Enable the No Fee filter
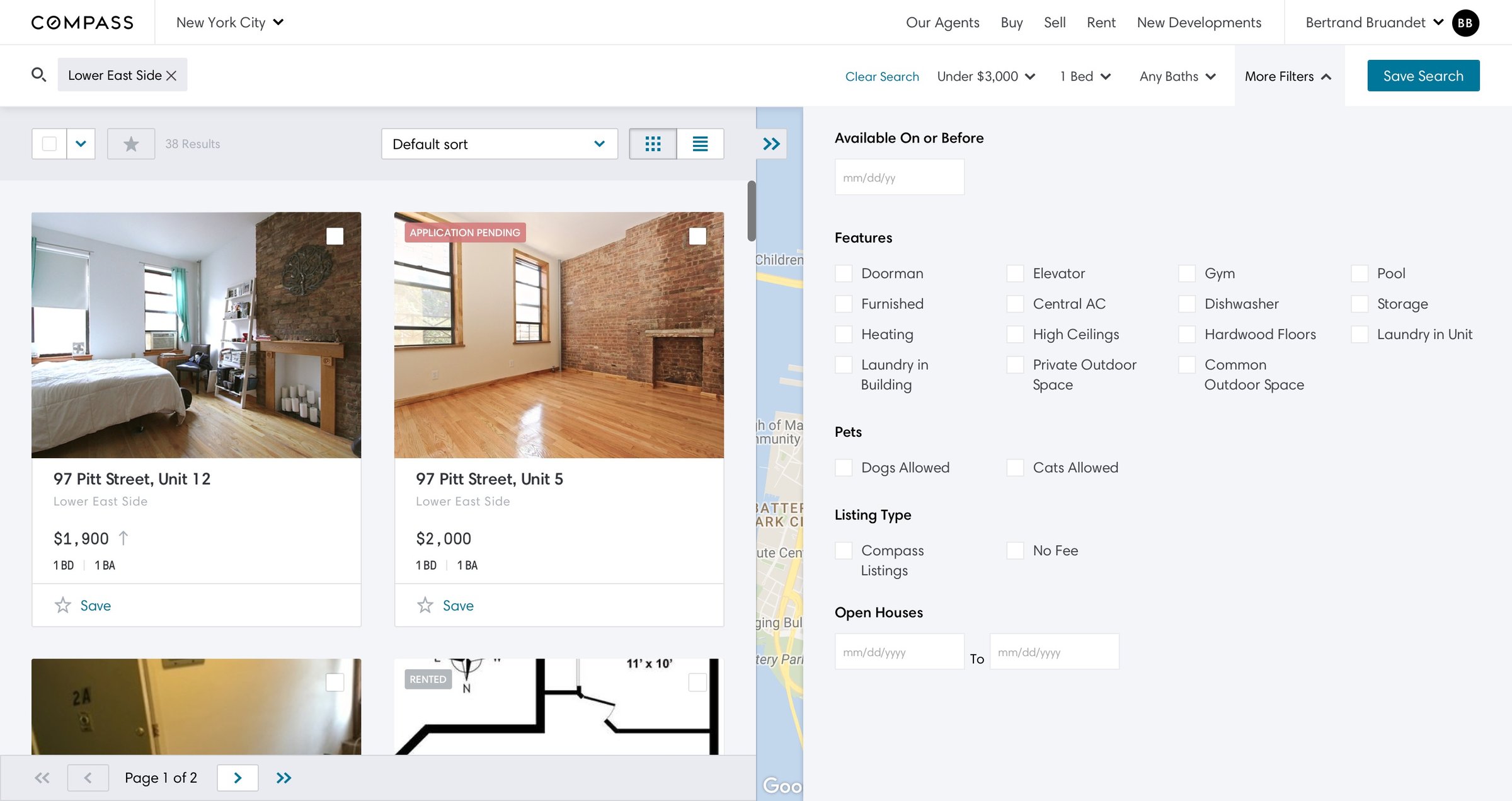This screenshot has width=1512, height=801. tap(1015, 551)
